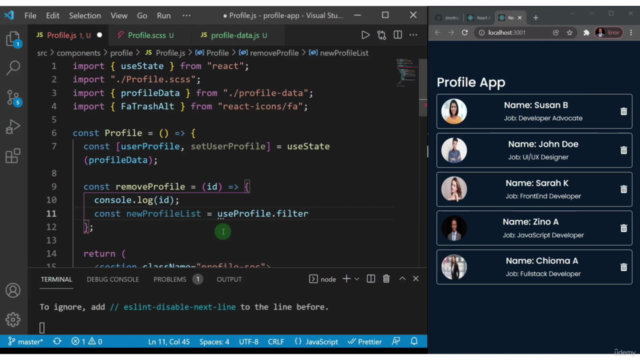The image size is (640, 360).
Task: Select the TERMINAL panel tab
Action: (56, 280)
